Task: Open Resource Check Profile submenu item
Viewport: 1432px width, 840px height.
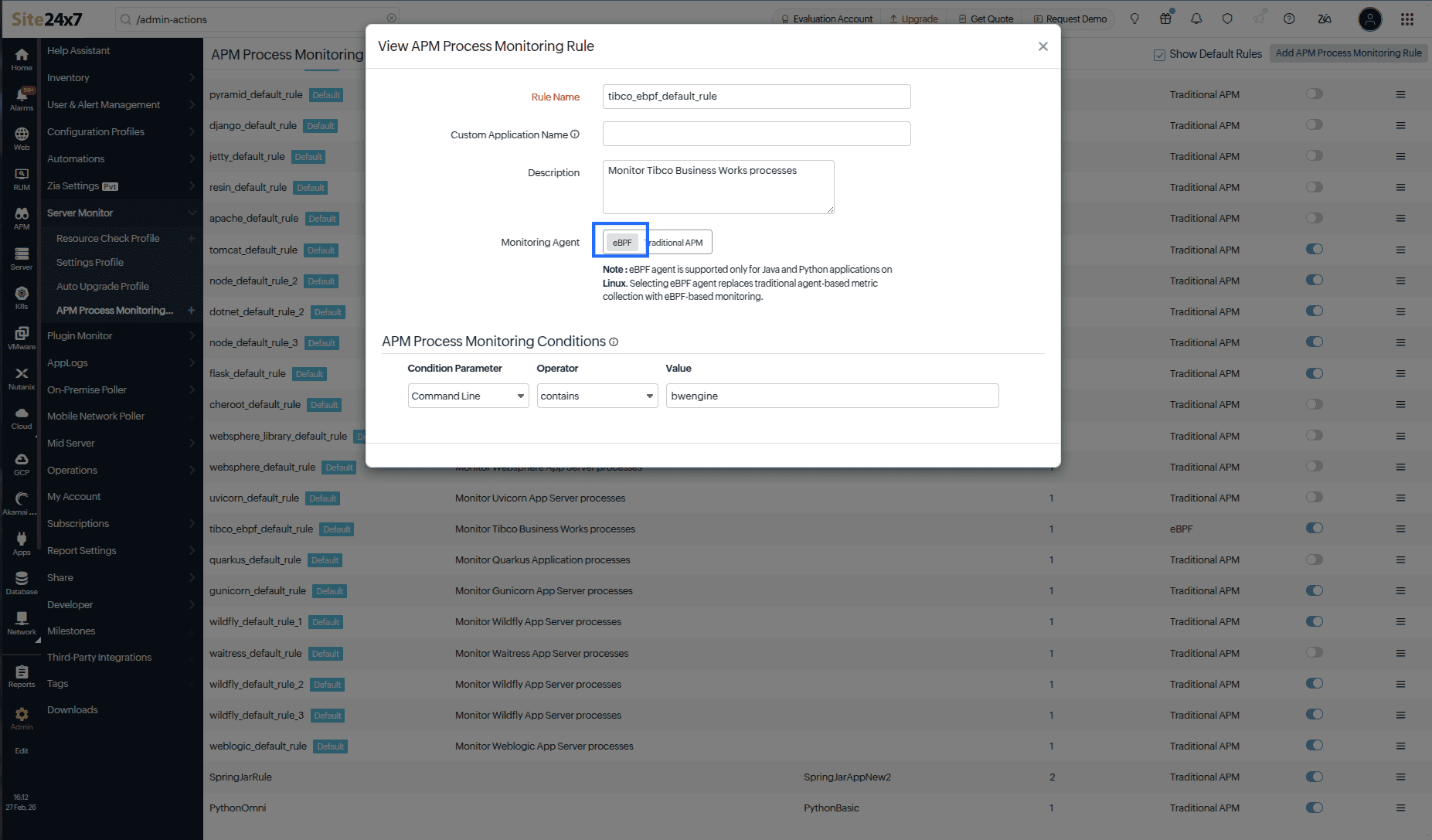Action: (108, 238)
